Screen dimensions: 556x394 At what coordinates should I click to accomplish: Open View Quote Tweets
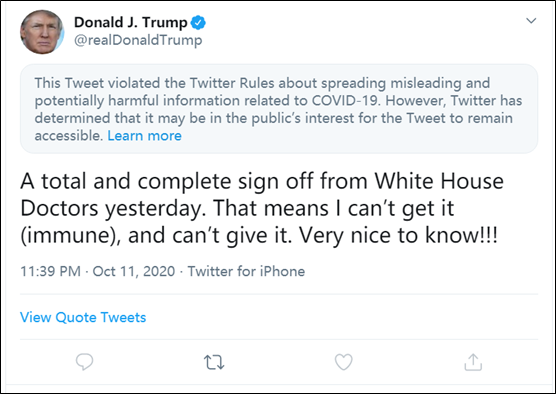(x=83, y=317)
